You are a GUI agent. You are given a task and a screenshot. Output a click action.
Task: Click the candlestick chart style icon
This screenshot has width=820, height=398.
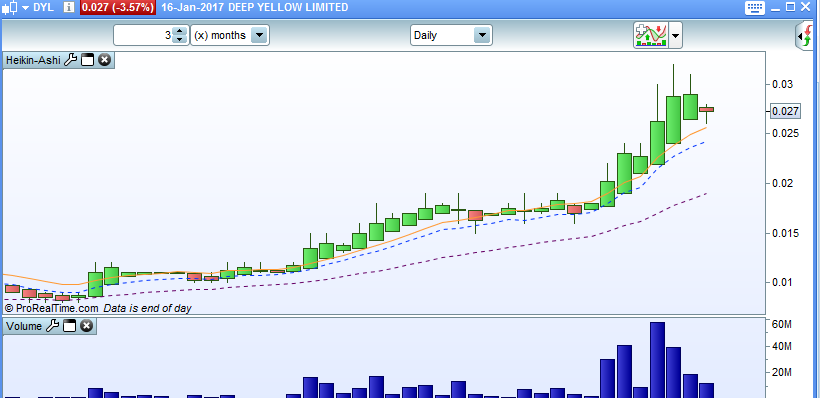[x=10, y=7]
